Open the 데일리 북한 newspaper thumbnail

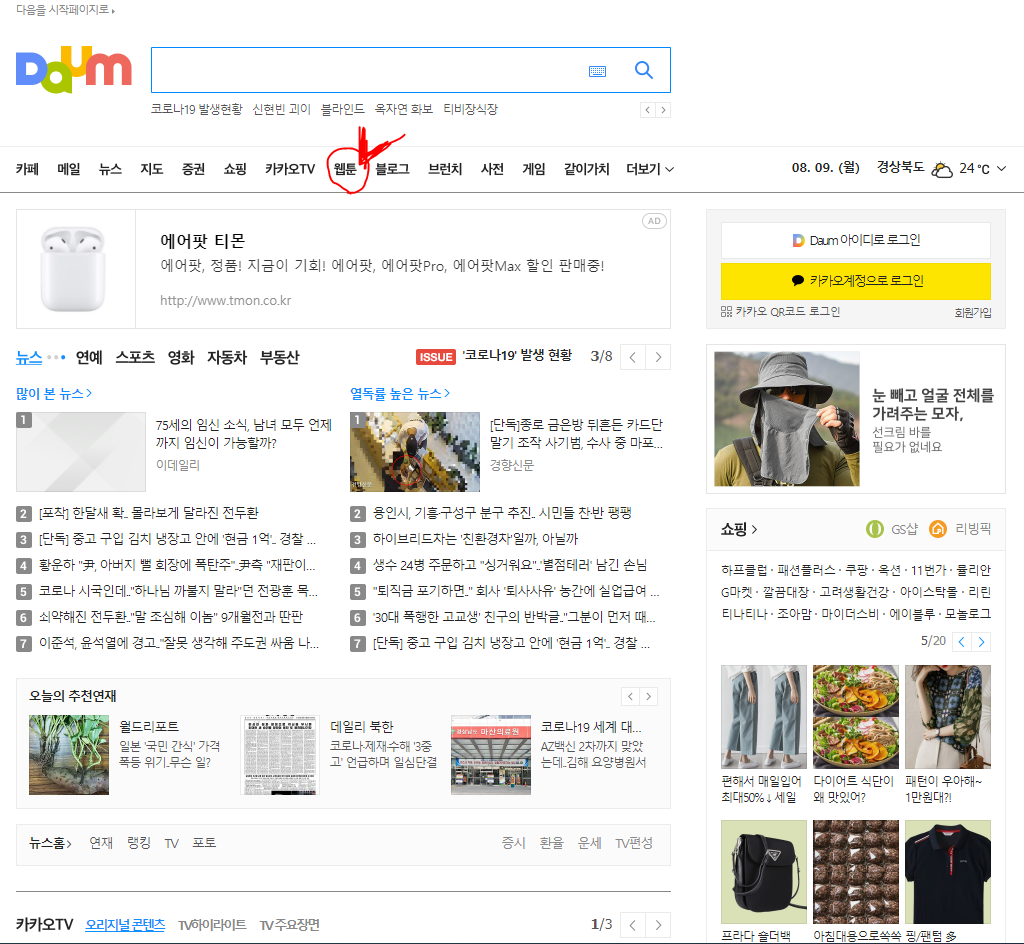point(280,755)
